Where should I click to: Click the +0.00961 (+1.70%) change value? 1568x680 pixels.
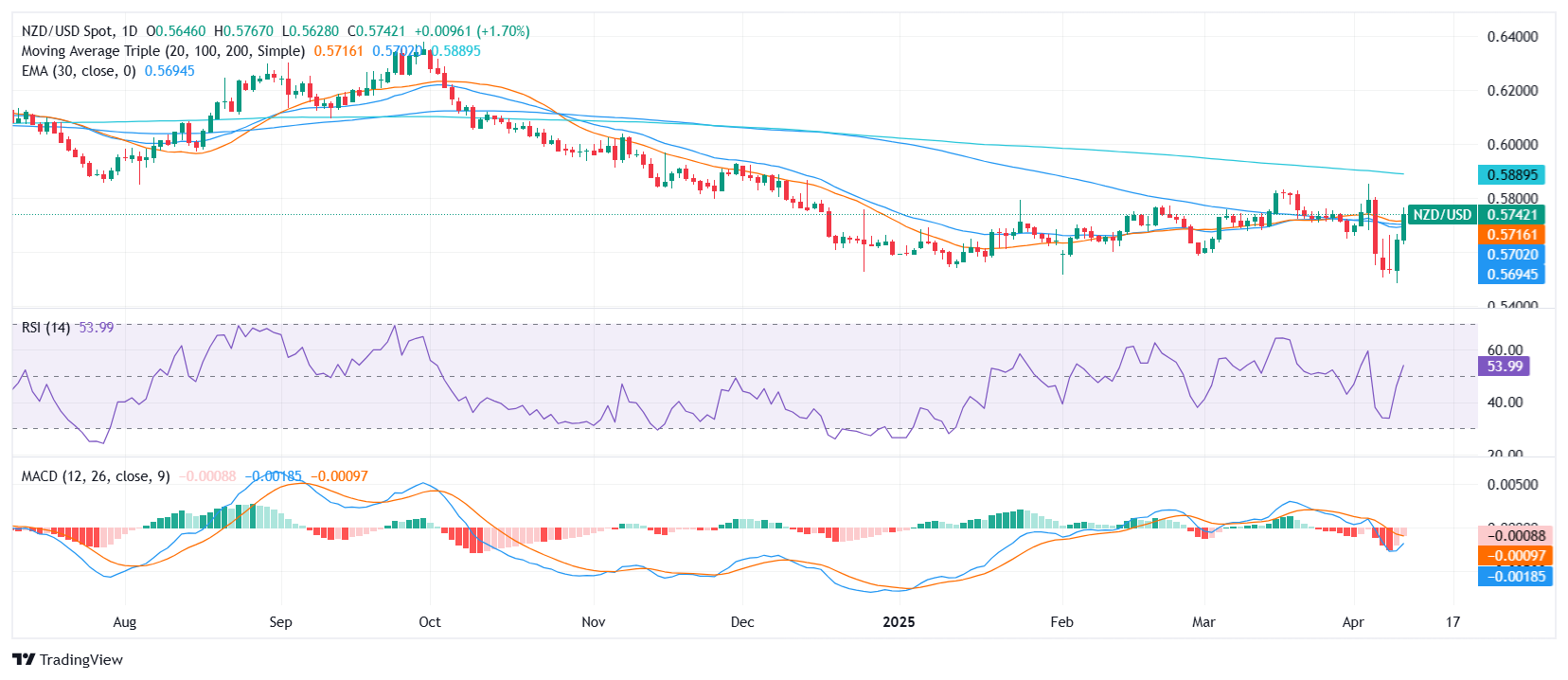(472, 31)
